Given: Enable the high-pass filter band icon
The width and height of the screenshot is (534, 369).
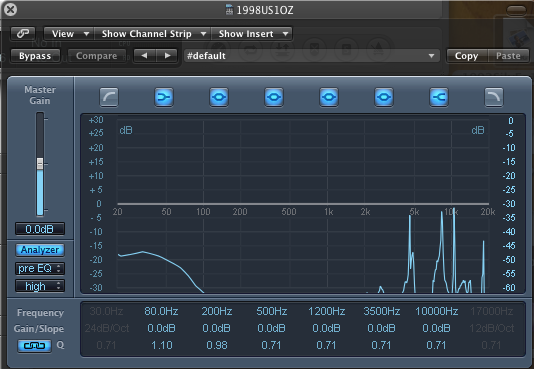Looking at the screenshot, I should coord(109,97).
